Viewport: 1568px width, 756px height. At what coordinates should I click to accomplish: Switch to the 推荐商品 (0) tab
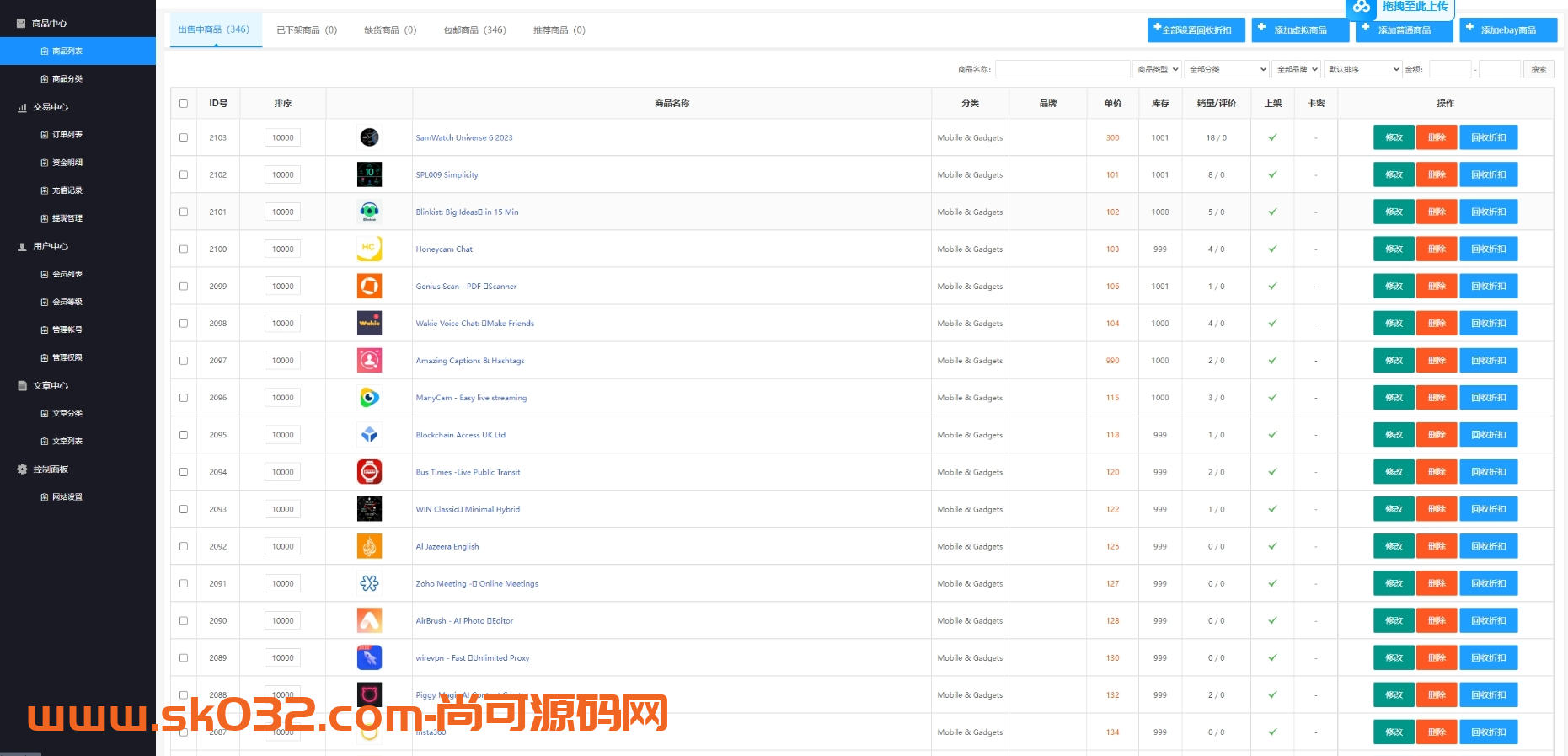tap(559, 30)
